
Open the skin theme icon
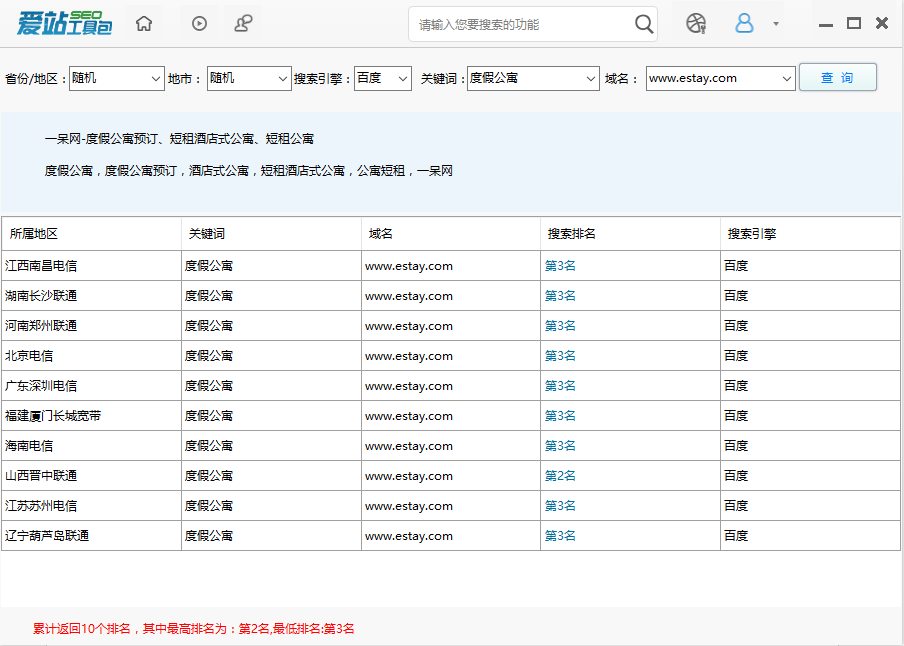tap(696, 24)
